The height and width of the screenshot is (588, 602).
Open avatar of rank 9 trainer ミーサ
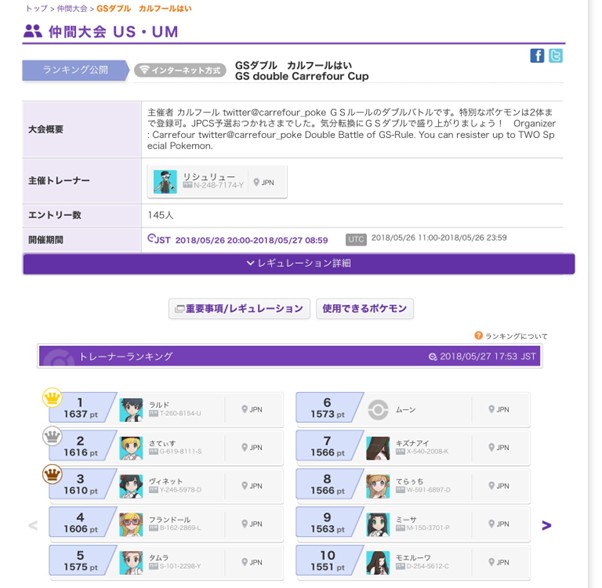coord(378,524)
